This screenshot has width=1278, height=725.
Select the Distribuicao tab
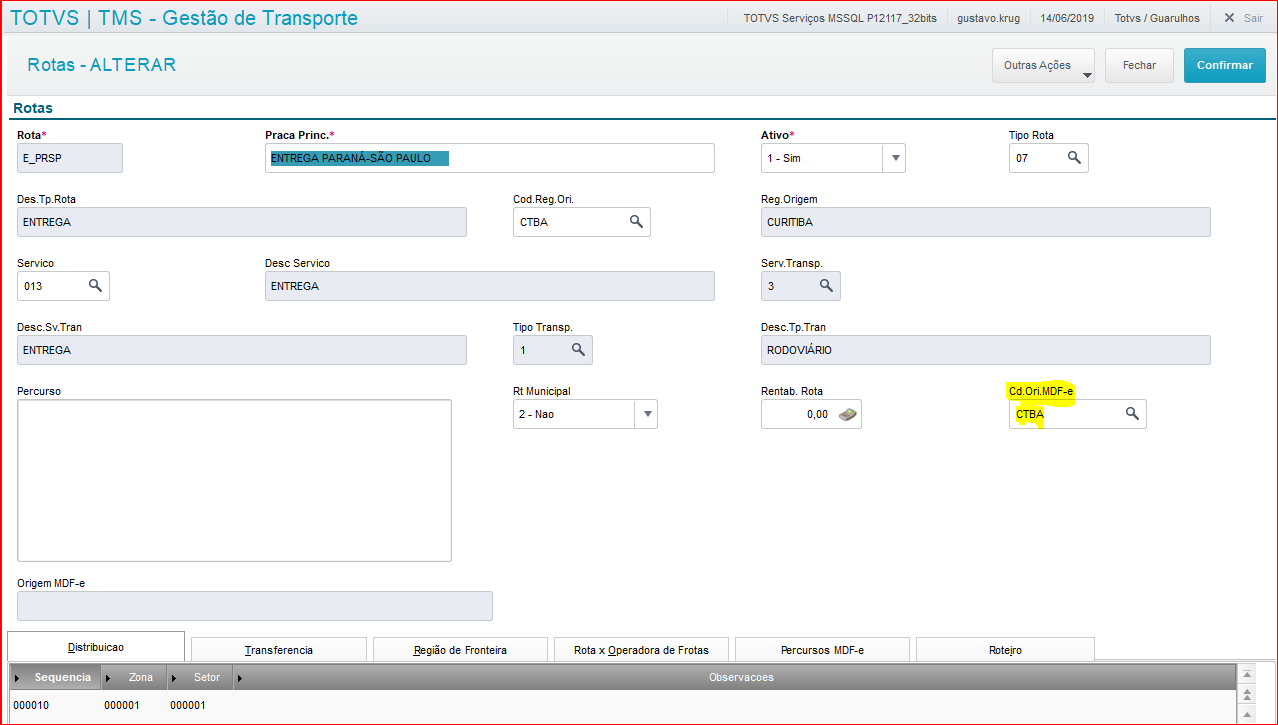coord(96,647)
